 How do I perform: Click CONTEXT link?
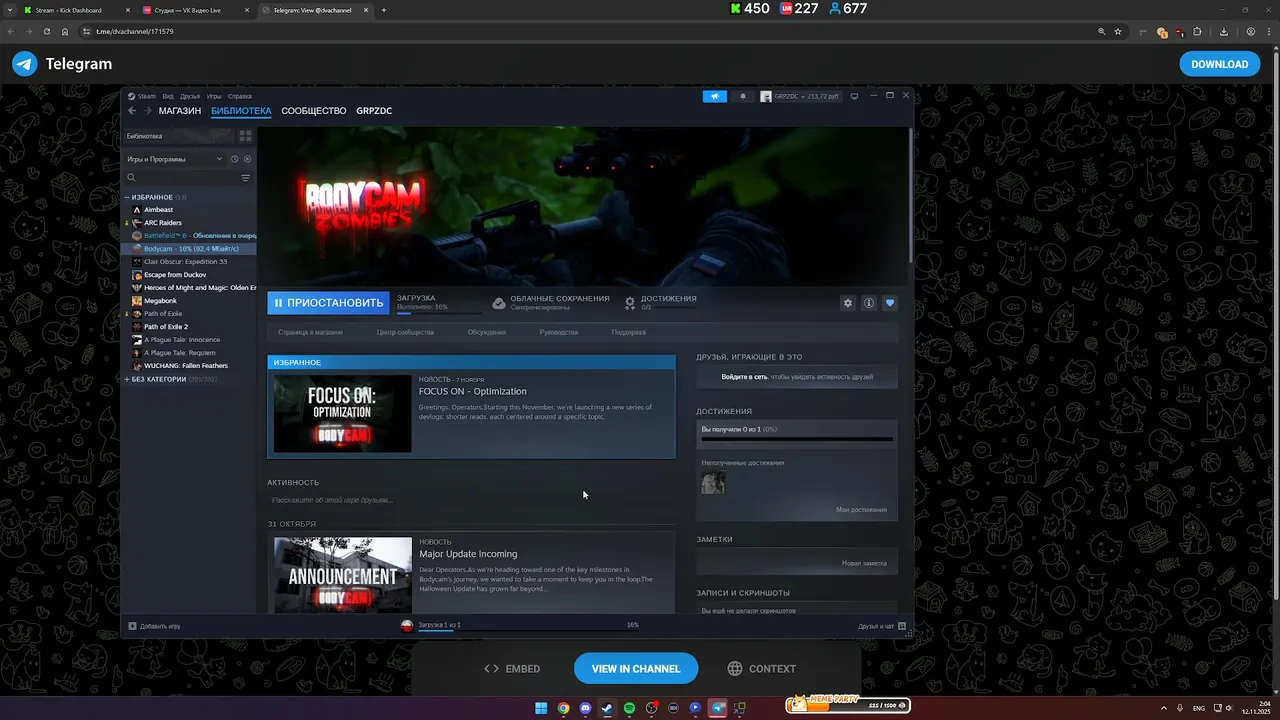[762, 669]
